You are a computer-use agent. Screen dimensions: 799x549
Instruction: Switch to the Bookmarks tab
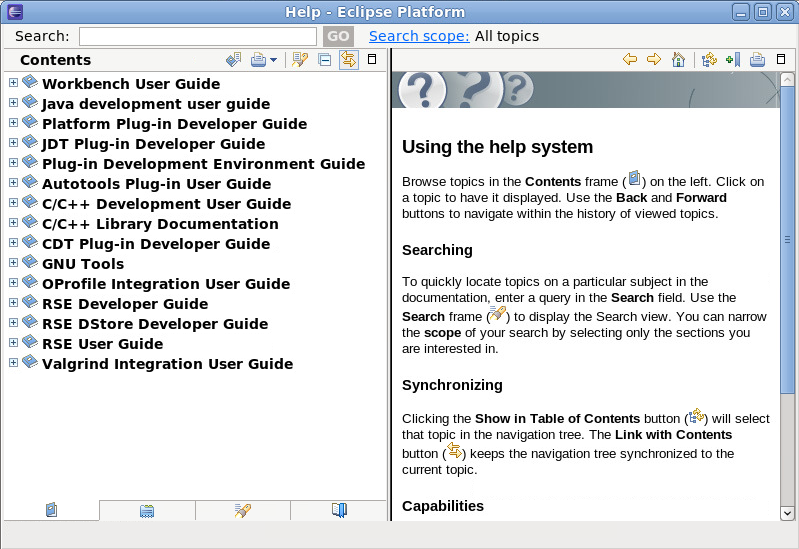(339, 511)
